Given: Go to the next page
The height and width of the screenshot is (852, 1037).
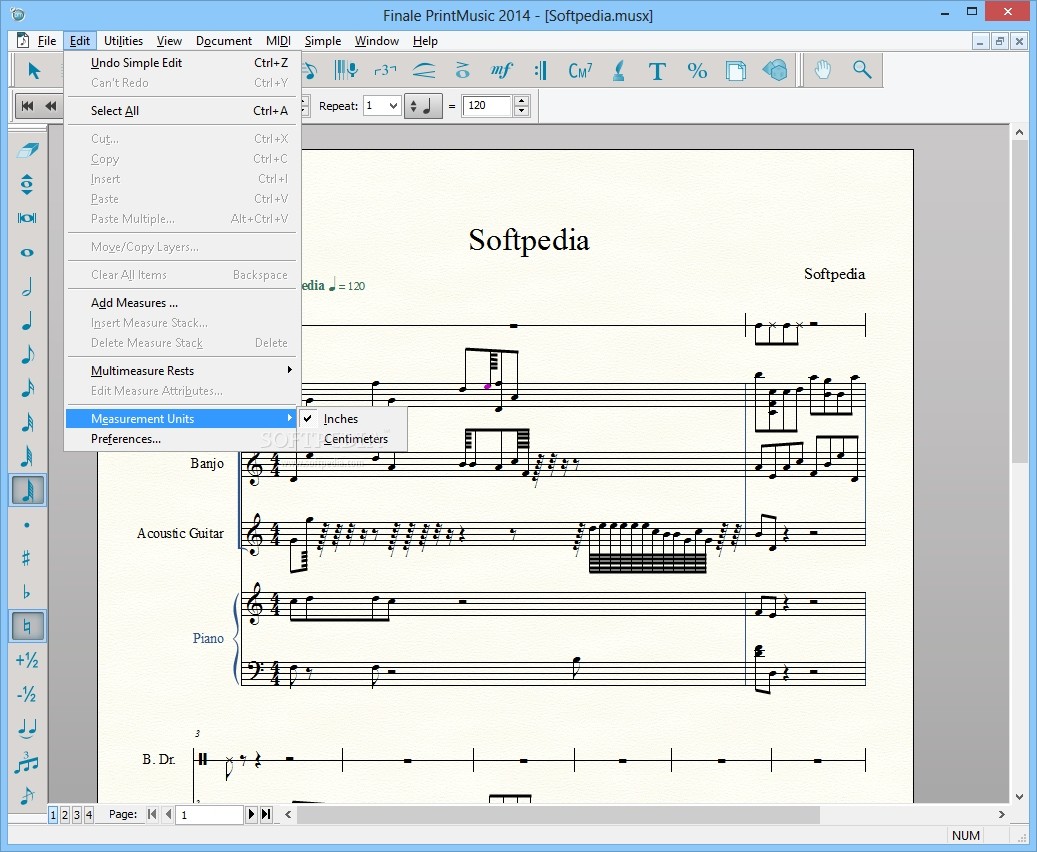Looking at the screenshot, I should coord(251,814).
